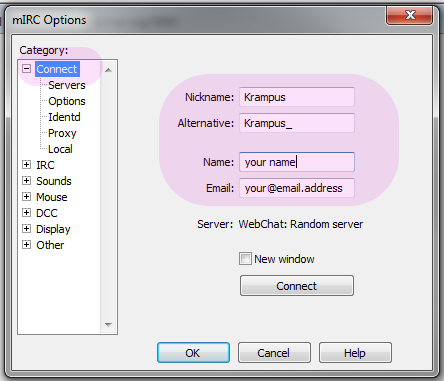Expand the Sounds category
The image size is (444, 381).
[26, 181]
